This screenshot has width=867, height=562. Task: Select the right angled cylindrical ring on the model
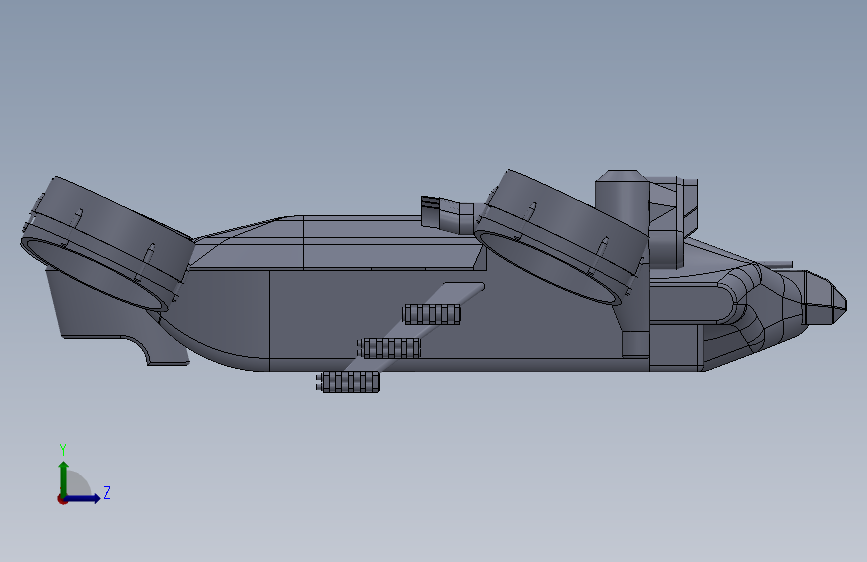tap(561, 237)
